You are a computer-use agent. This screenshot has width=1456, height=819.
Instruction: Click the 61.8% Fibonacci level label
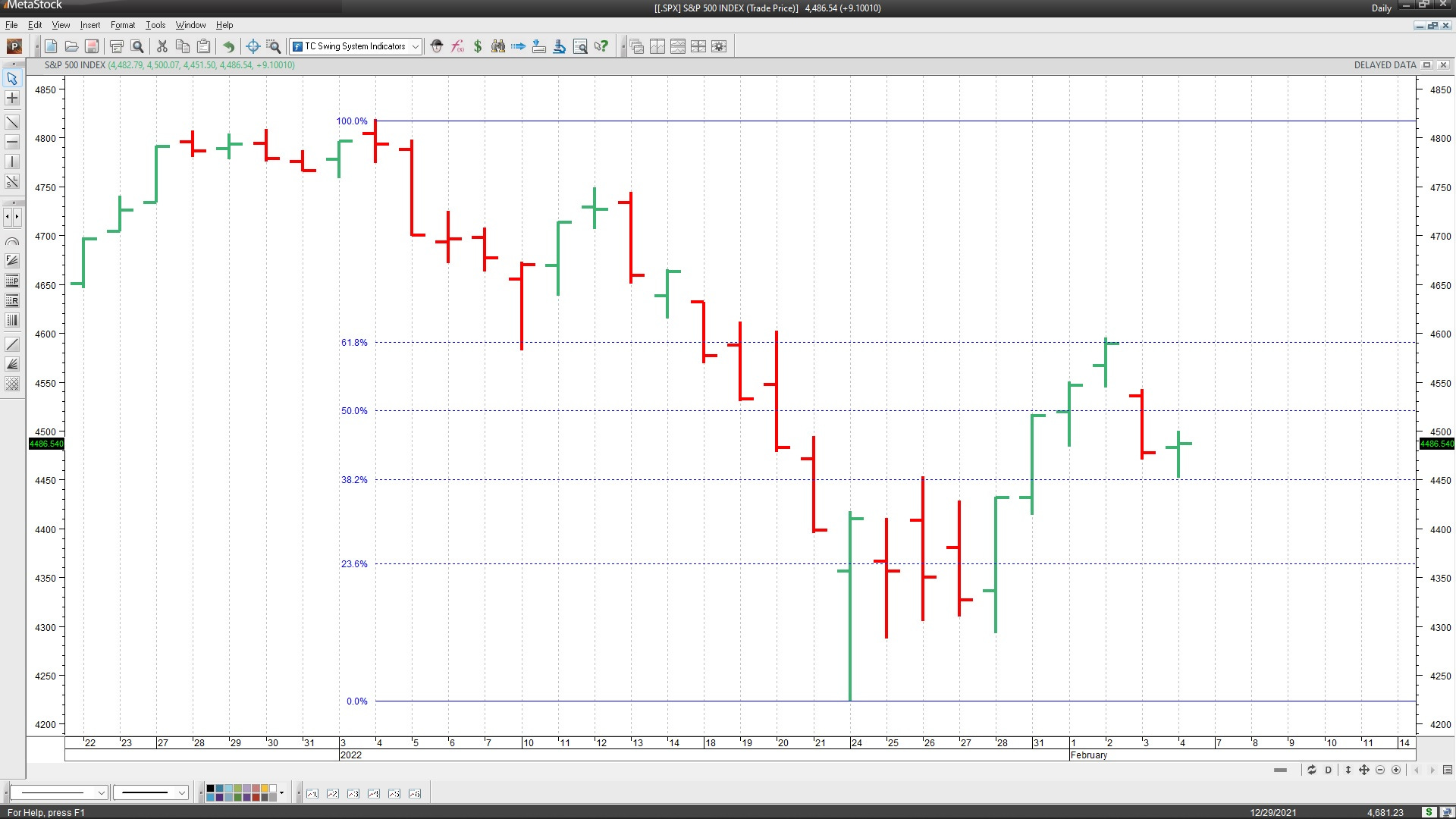click(354, 343)
